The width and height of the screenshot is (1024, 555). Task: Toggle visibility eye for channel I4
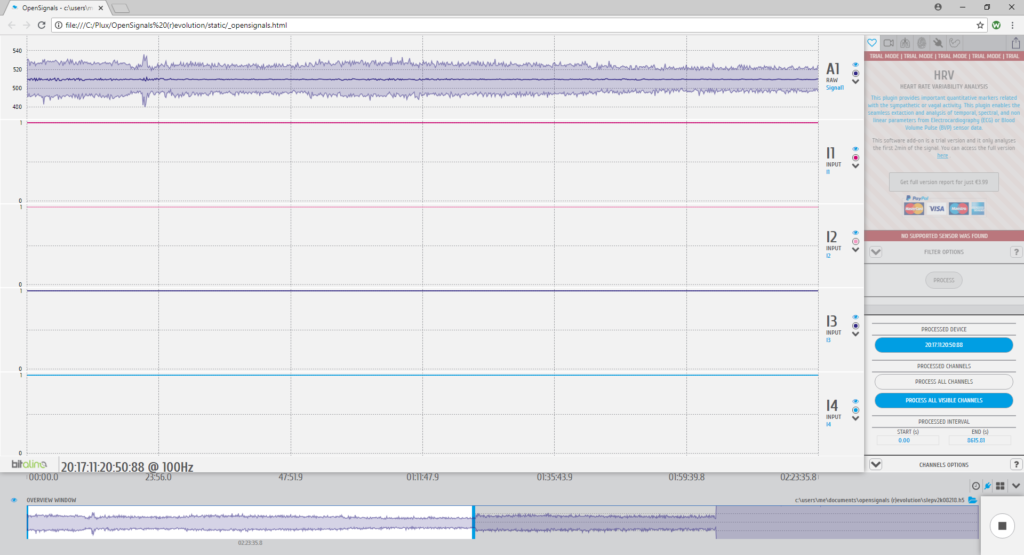(x=855, y=402)
